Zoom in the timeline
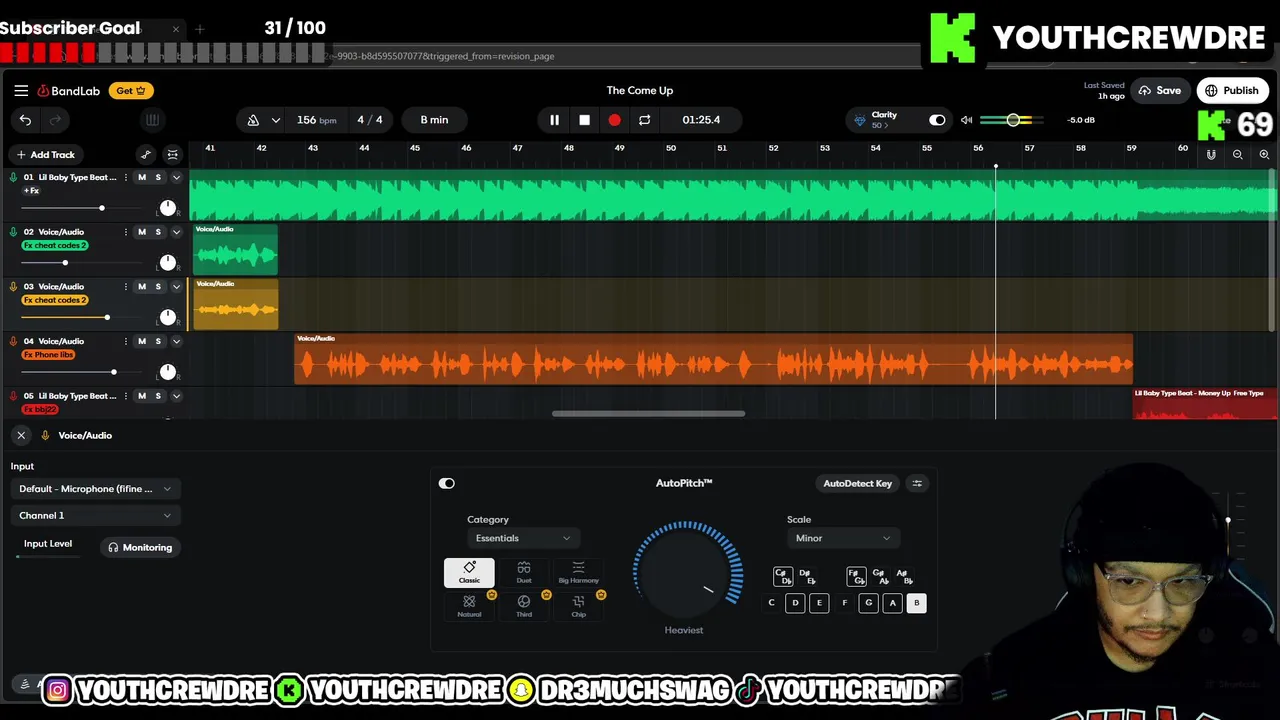This screenshot has height=720, width=1280. (x=1264, y=155)
